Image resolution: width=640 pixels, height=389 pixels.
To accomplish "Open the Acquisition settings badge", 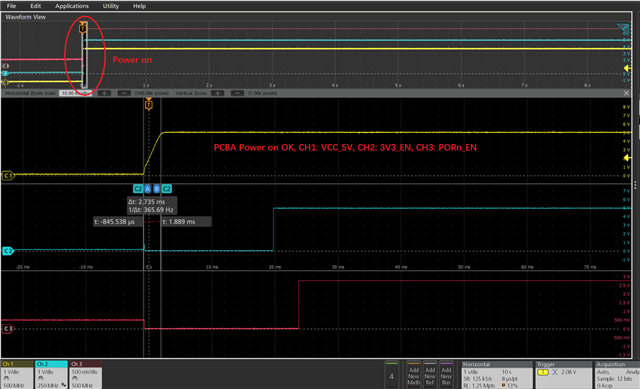I will point(617,374).
